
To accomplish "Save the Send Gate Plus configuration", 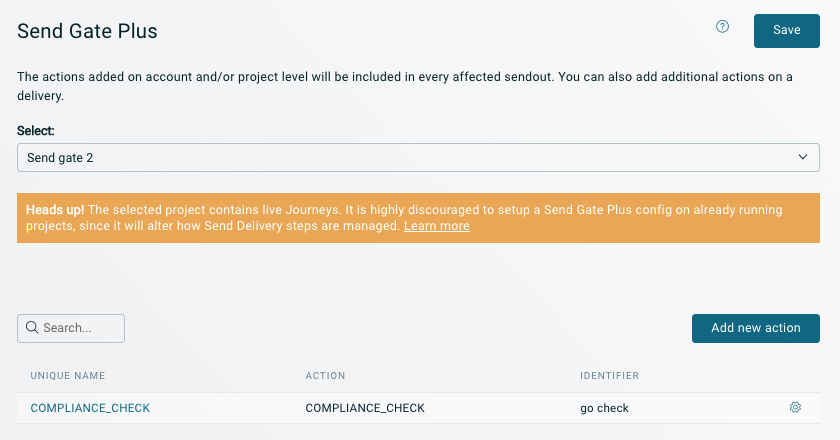I will (786, 30).
